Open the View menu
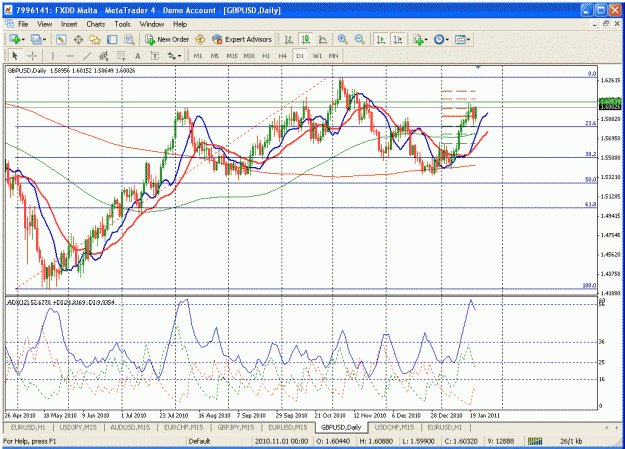625x449 pixels. pyautogui.click(x=45, y=24)
